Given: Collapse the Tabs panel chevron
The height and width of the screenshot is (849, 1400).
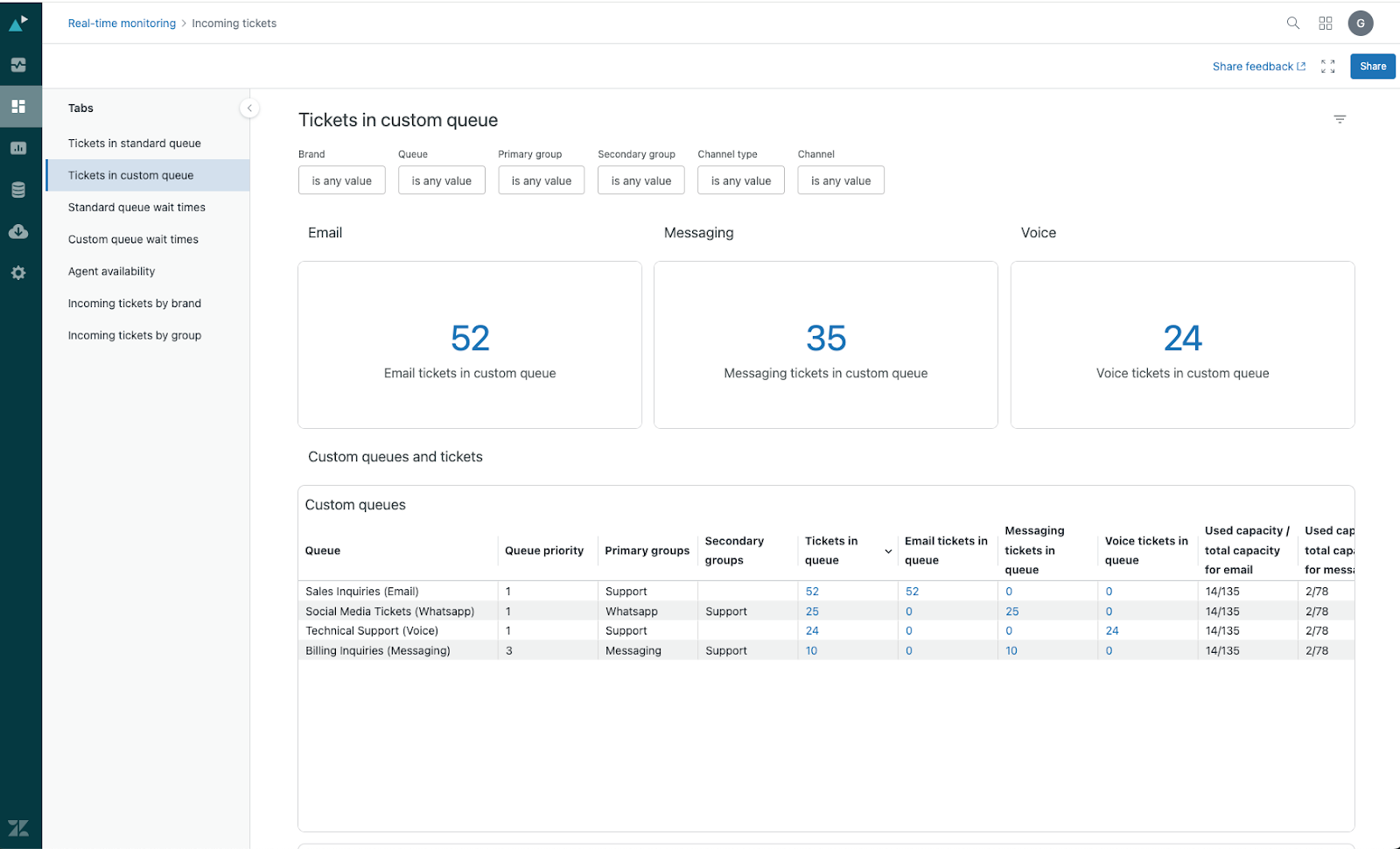Looking at the screenshot, I should tap(249, 109).
